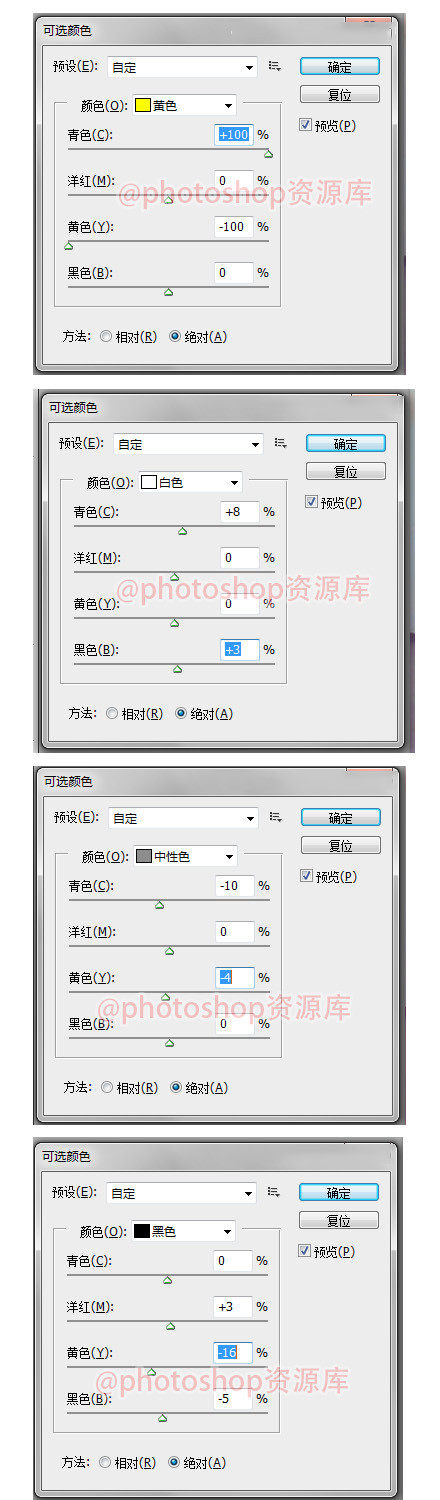Click 复位 in the 黑色 dialog
This screenshot has height=1500, width=440.
coord(339,1220)
